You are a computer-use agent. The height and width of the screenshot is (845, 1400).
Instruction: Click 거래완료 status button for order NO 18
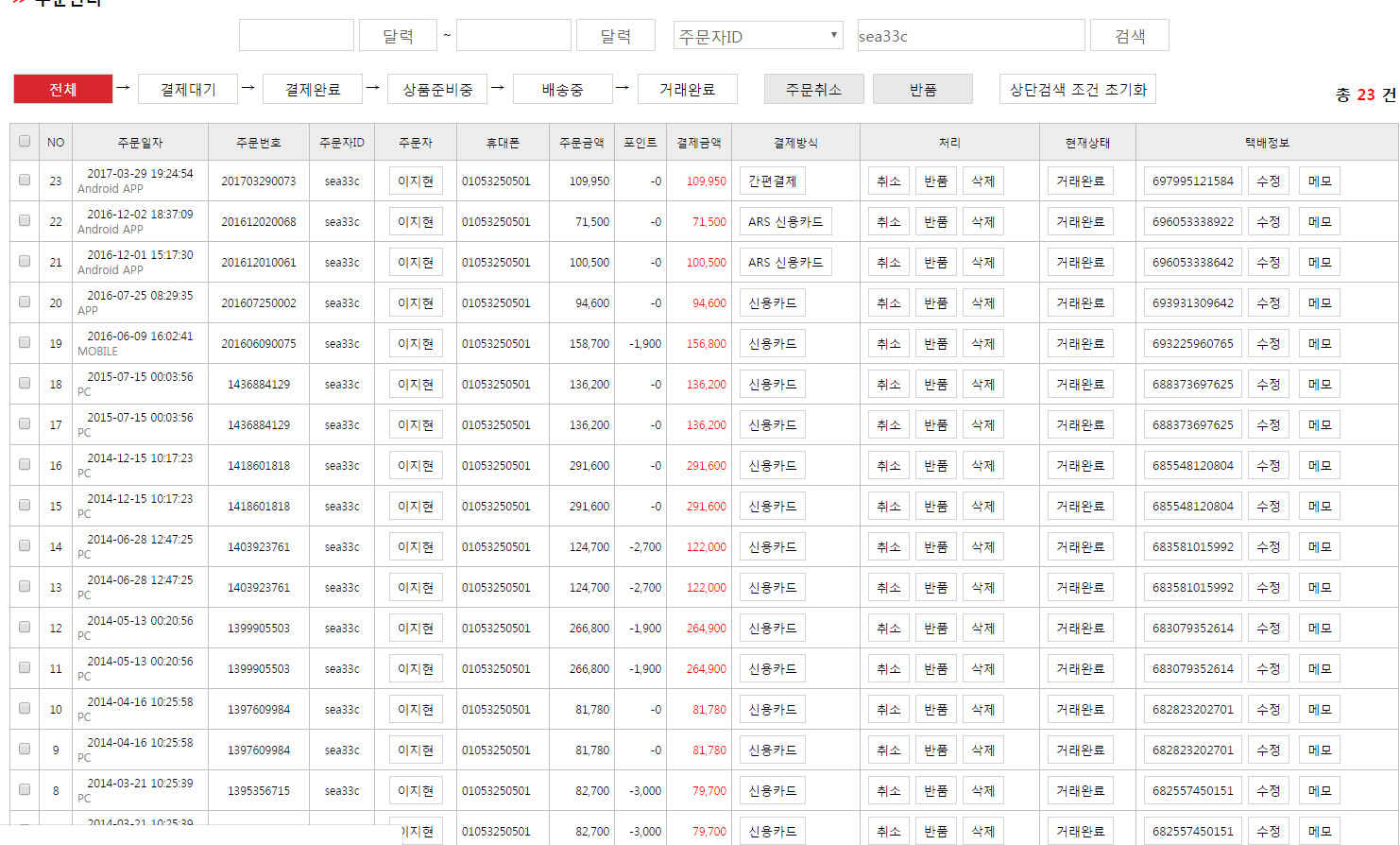pos(1081,384)
